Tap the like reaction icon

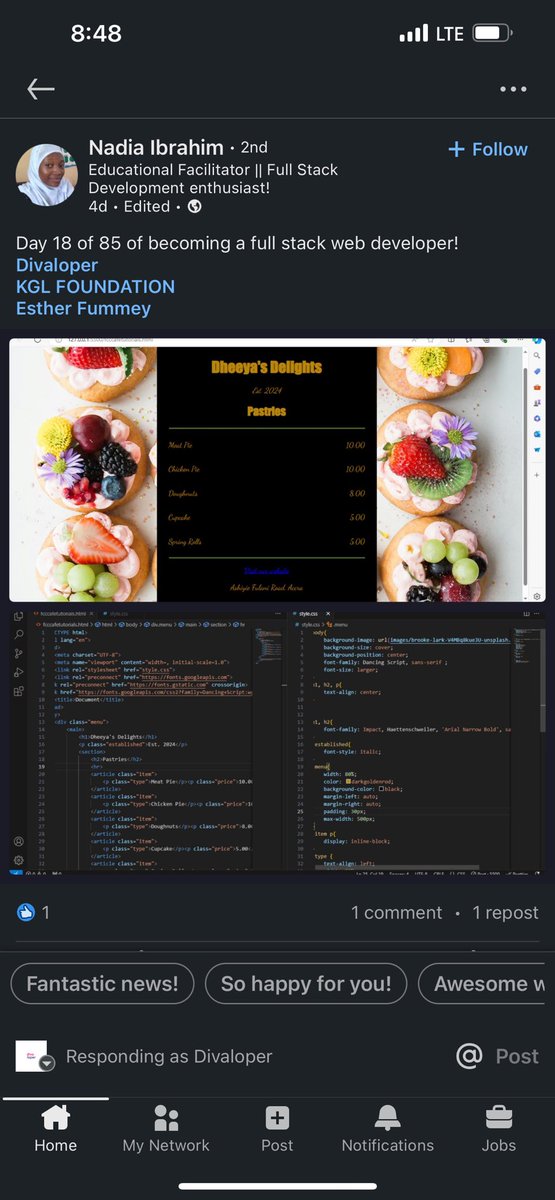26,912
